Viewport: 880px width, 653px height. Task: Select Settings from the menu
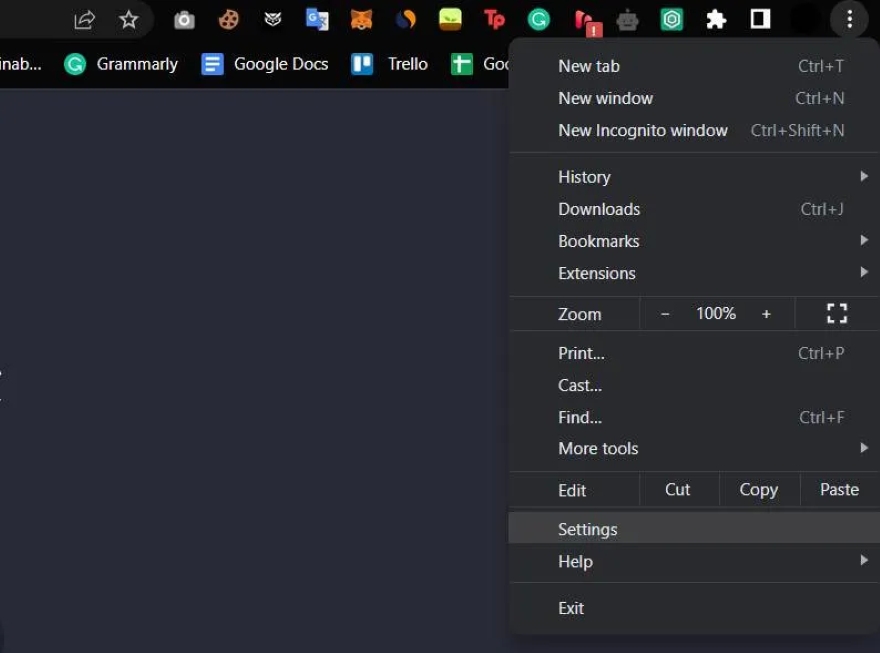click(x=588, y=530)
